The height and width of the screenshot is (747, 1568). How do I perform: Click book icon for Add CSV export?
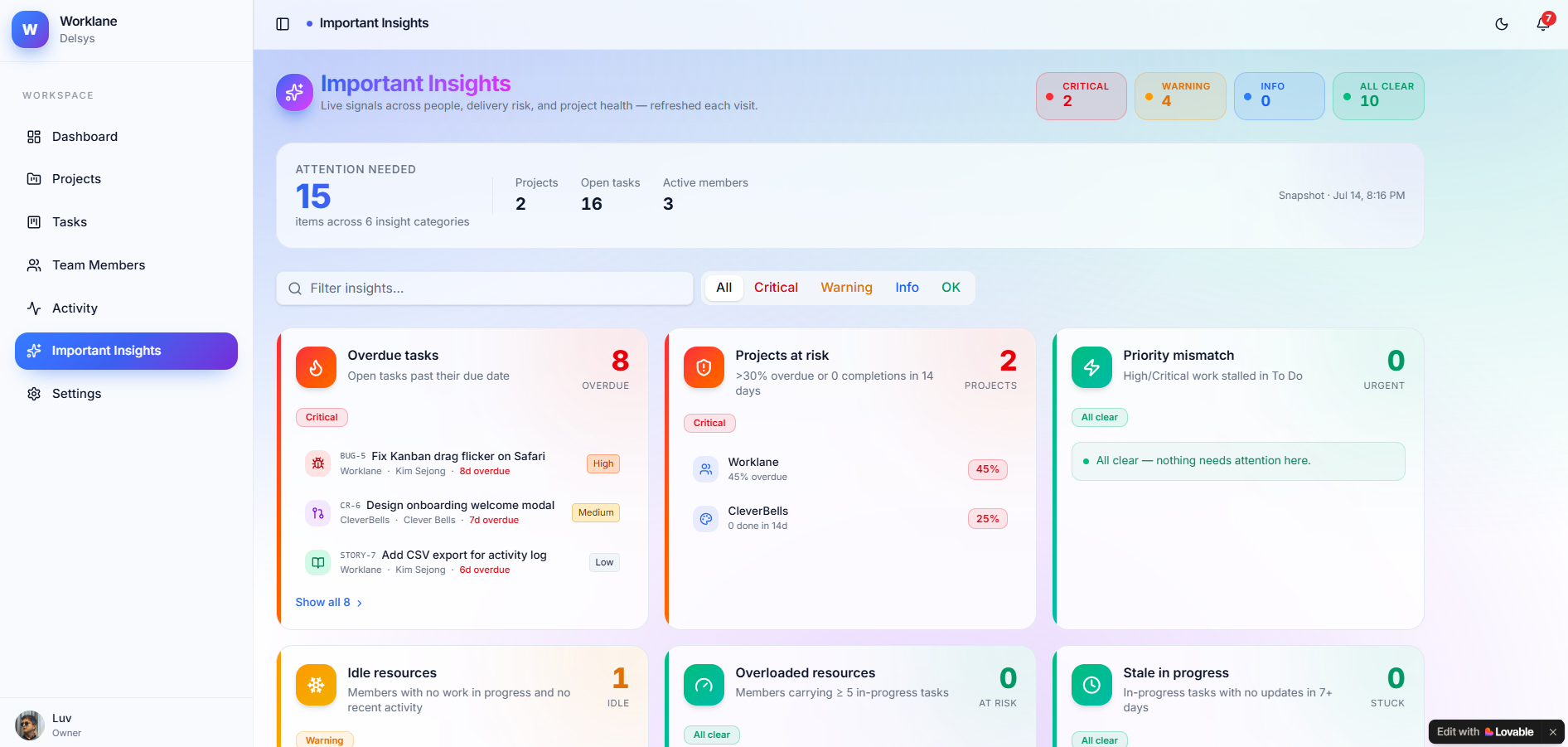tap(317, 562)
